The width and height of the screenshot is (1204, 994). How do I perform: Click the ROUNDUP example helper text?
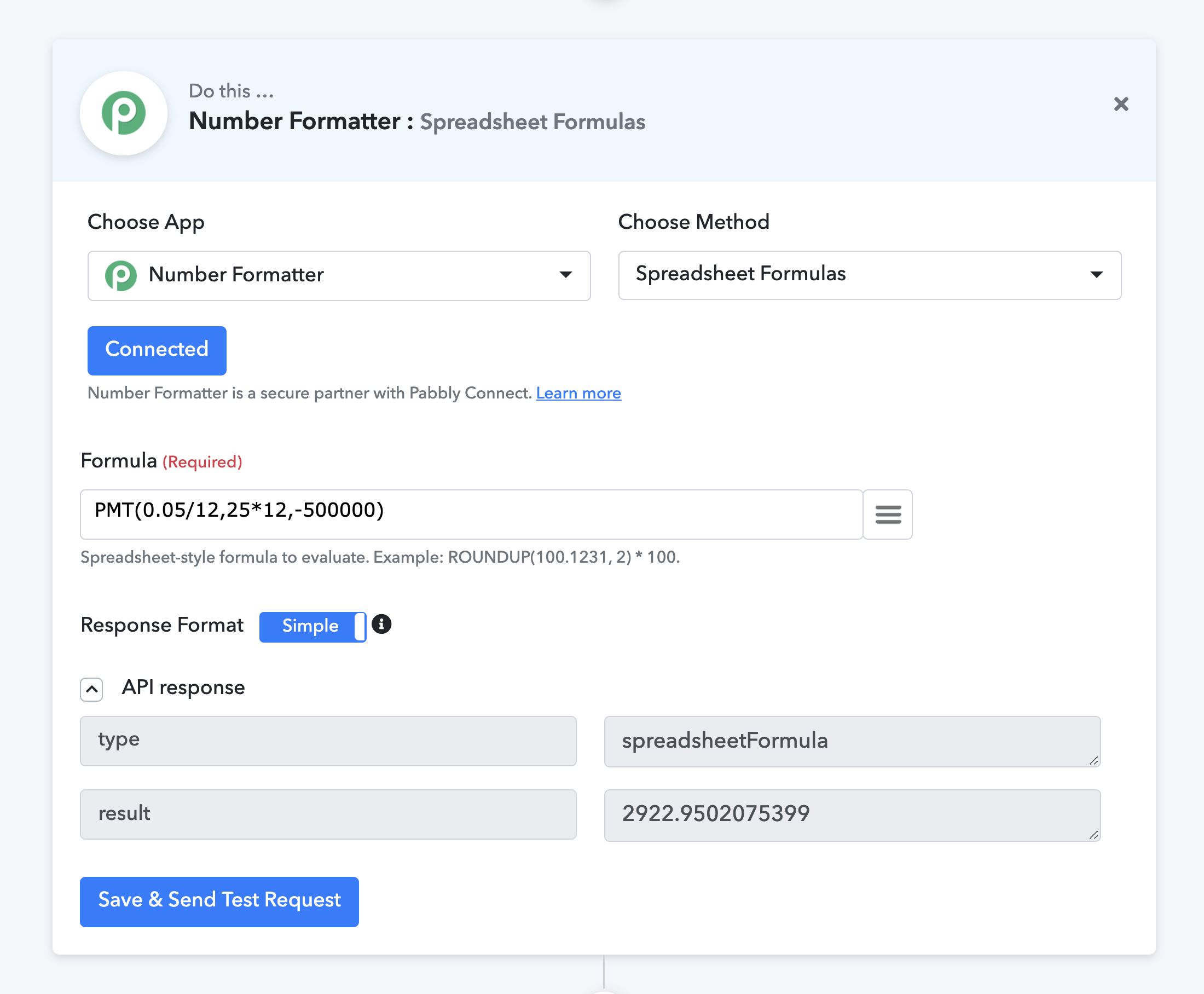(380, 557)
